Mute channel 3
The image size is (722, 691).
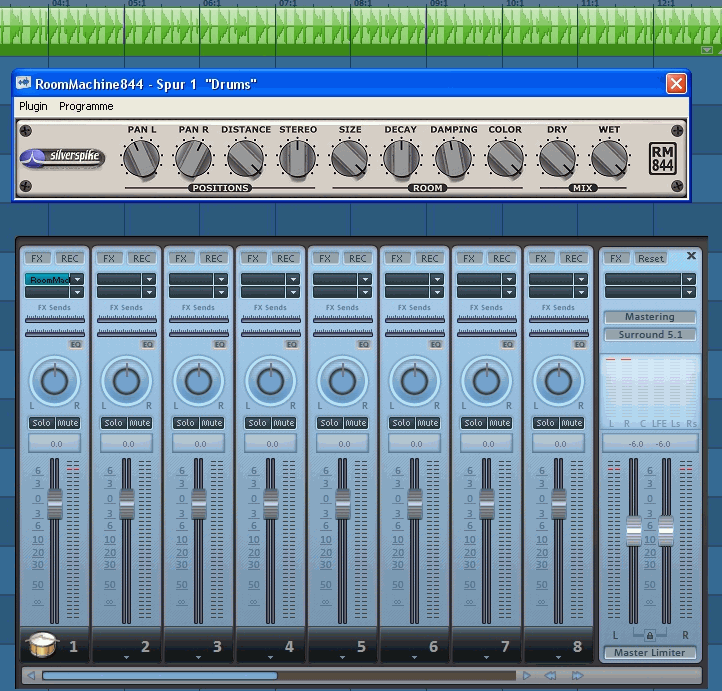(212, 423)
